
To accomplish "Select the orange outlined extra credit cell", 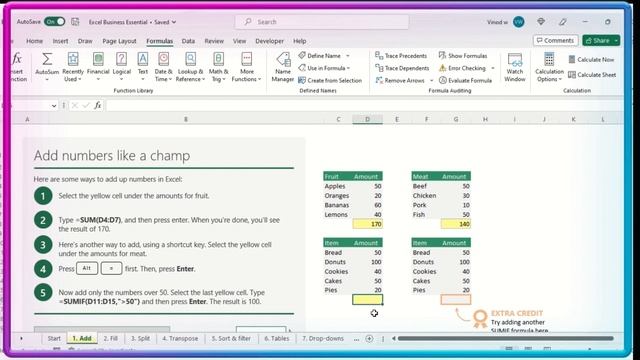I will coord(456,300).
